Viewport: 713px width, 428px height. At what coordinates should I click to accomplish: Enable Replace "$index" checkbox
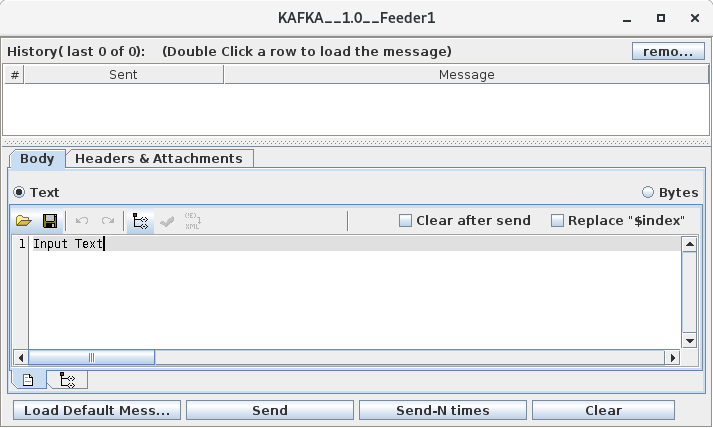click(x=557, y=221)
